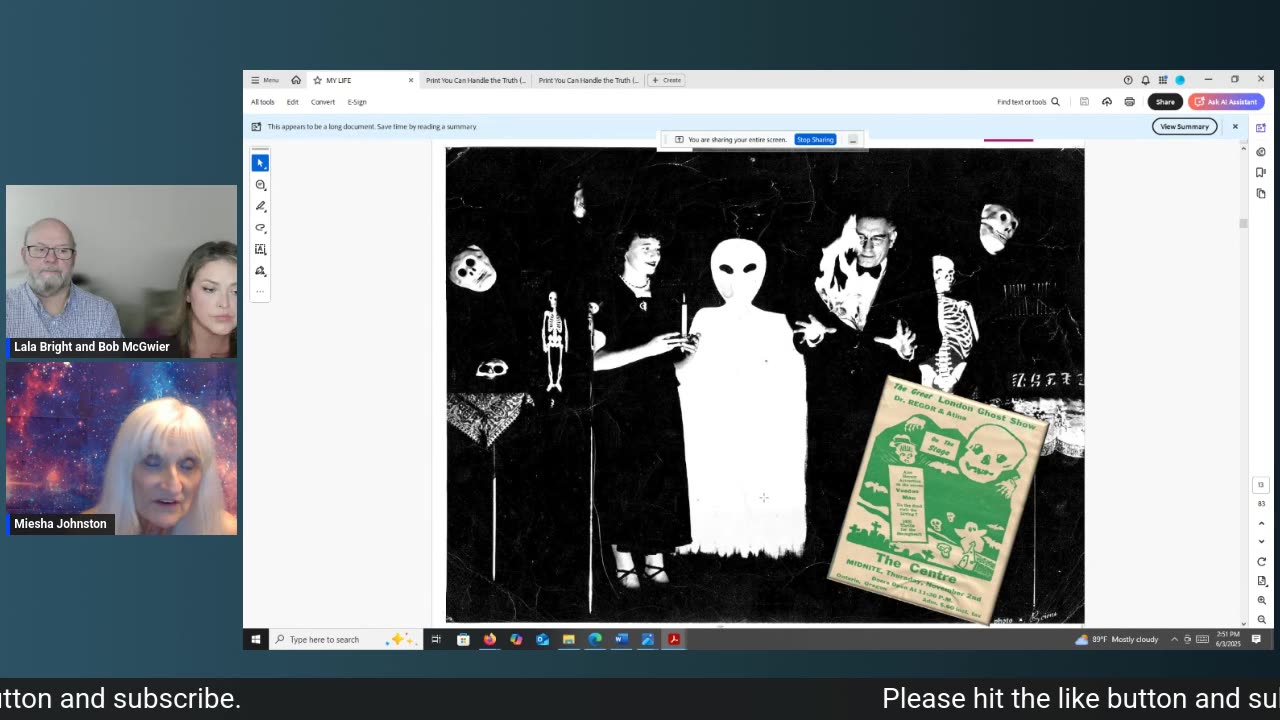Screen dimensions: 1280x720
Task: Choose the draw freehand loop tool
Action: (260, 228)
